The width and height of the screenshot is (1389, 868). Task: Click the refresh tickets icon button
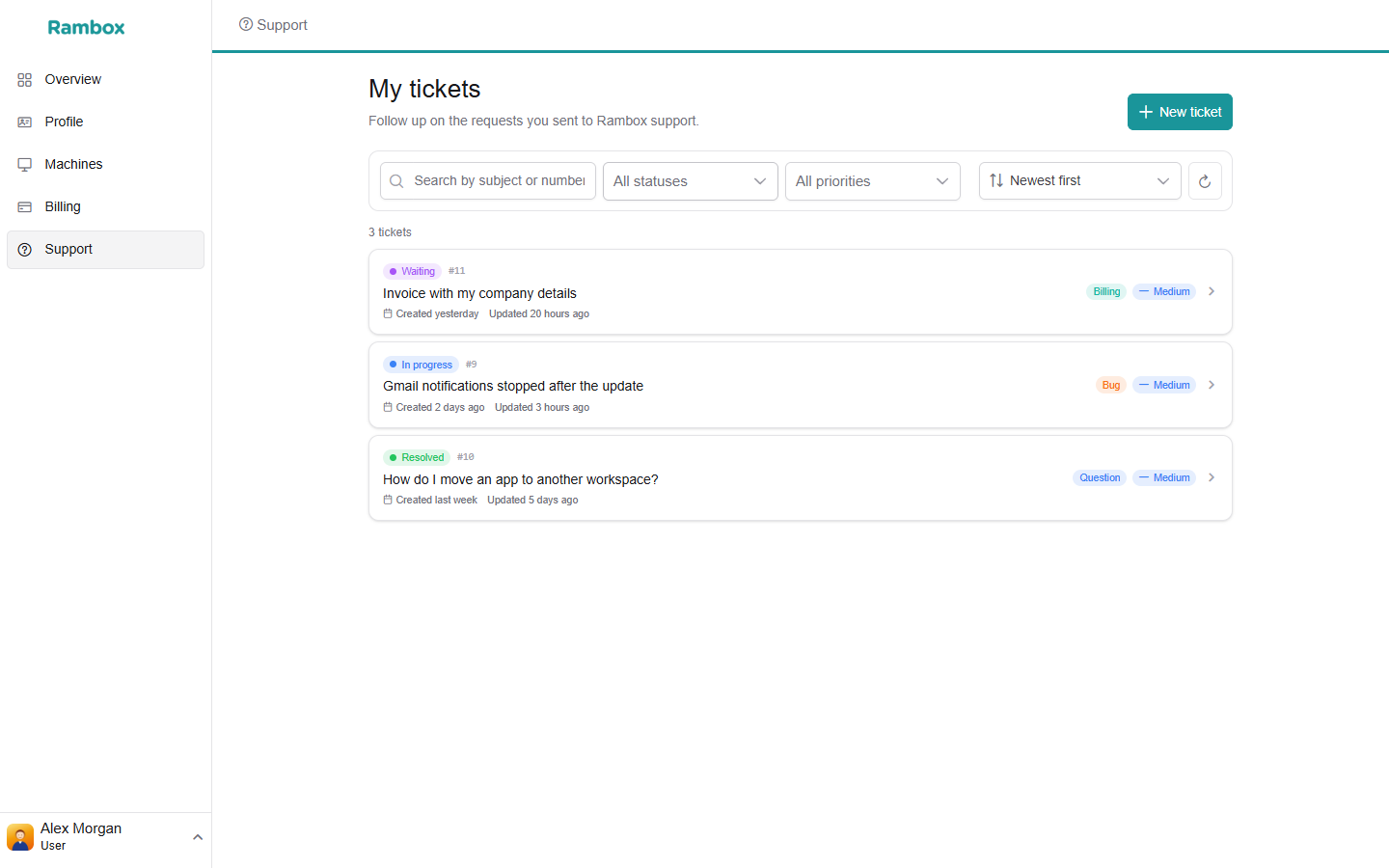1205,181
